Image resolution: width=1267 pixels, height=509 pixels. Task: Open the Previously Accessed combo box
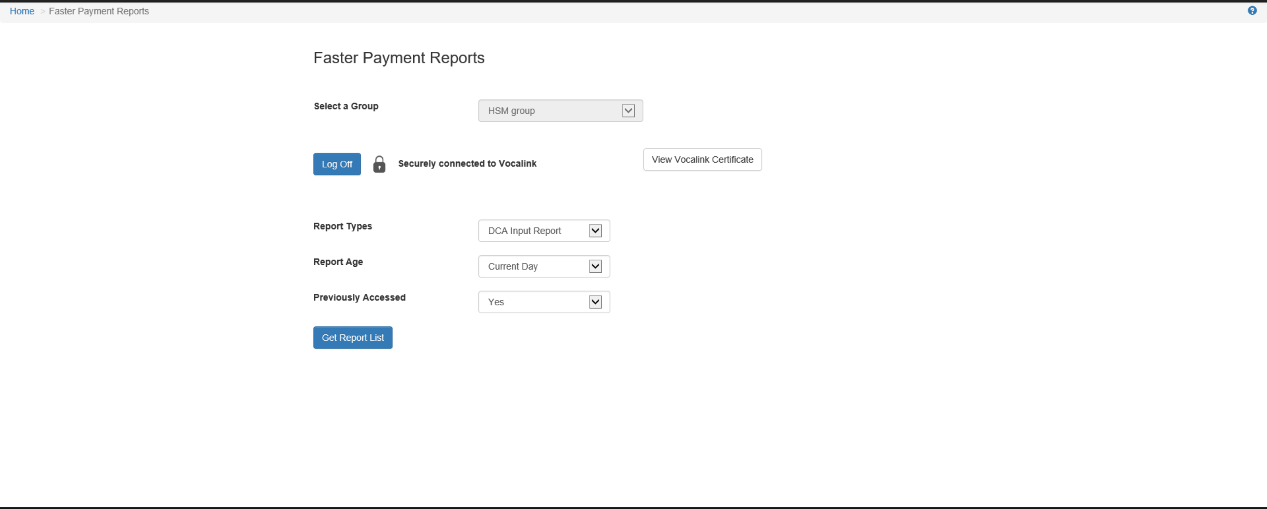pyautogui.click(x=534, y=302)
